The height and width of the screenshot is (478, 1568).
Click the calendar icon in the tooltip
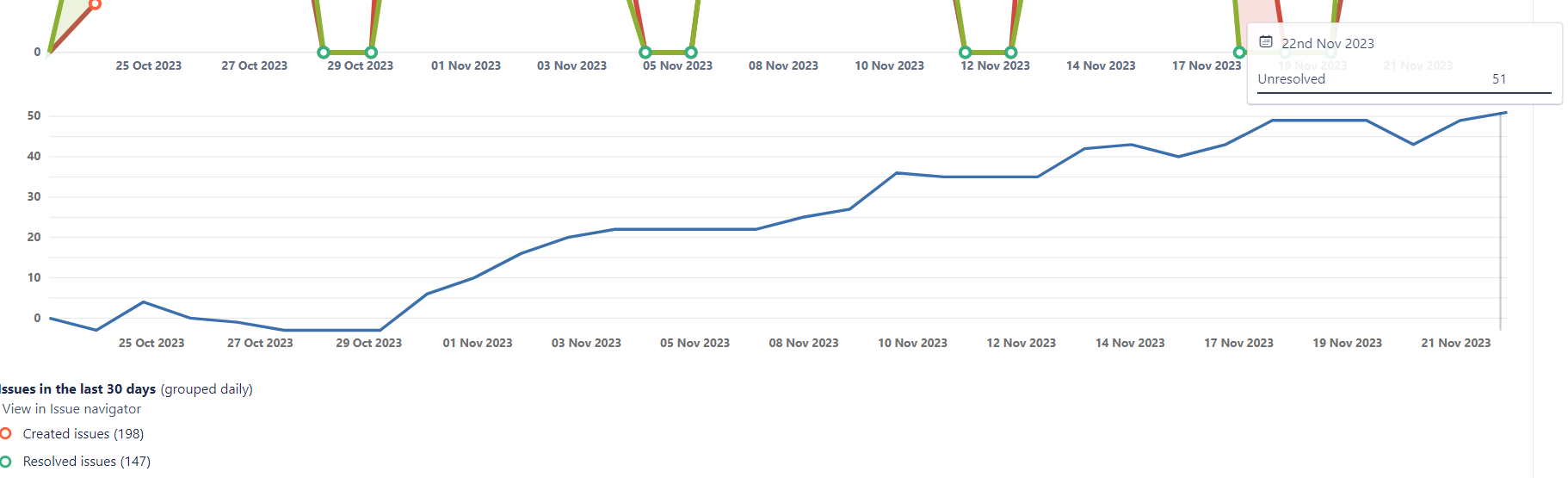pyautogui.click(x=1266, y=41)
